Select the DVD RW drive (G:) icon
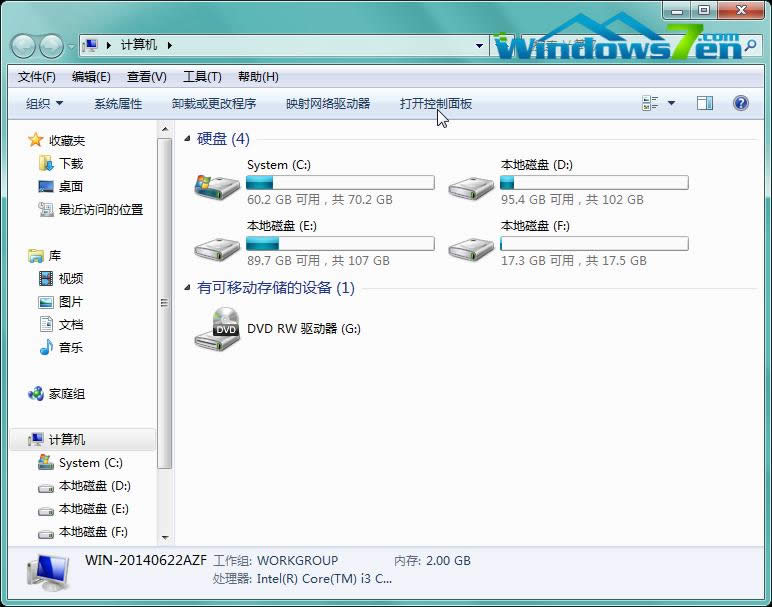The image size is (772, 607). 217,329
